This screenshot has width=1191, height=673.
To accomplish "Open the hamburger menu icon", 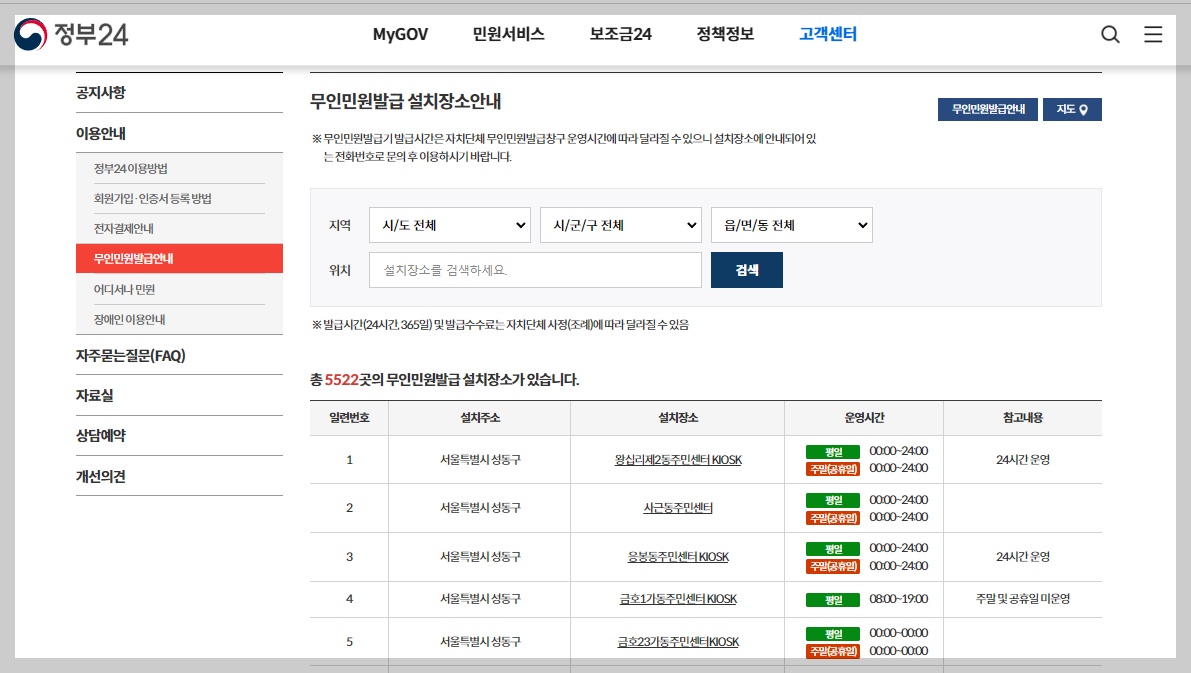I will (1153, 33).
